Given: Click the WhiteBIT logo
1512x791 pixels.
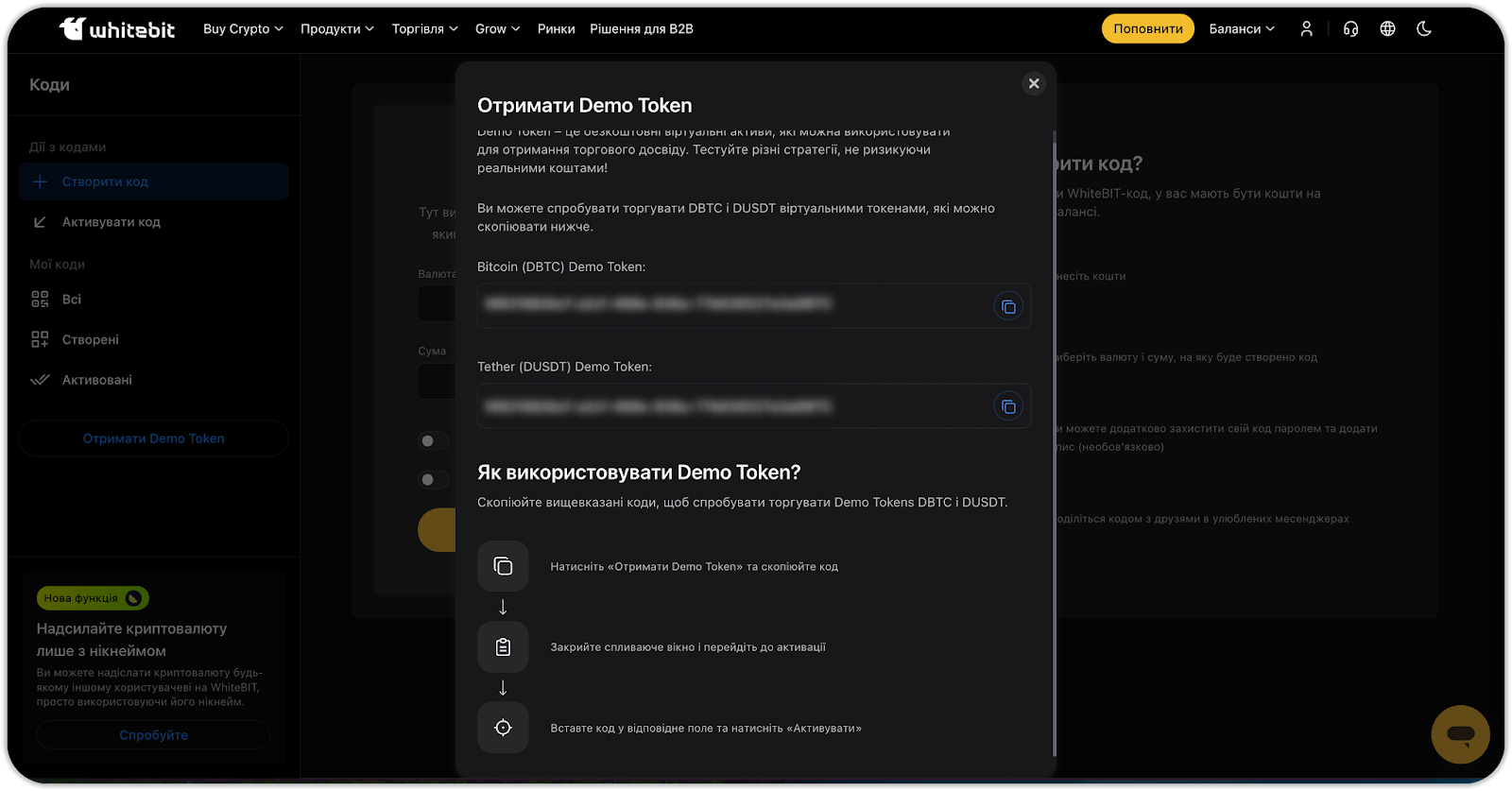Looking at the screenshot, I should [x=117, y=29].
